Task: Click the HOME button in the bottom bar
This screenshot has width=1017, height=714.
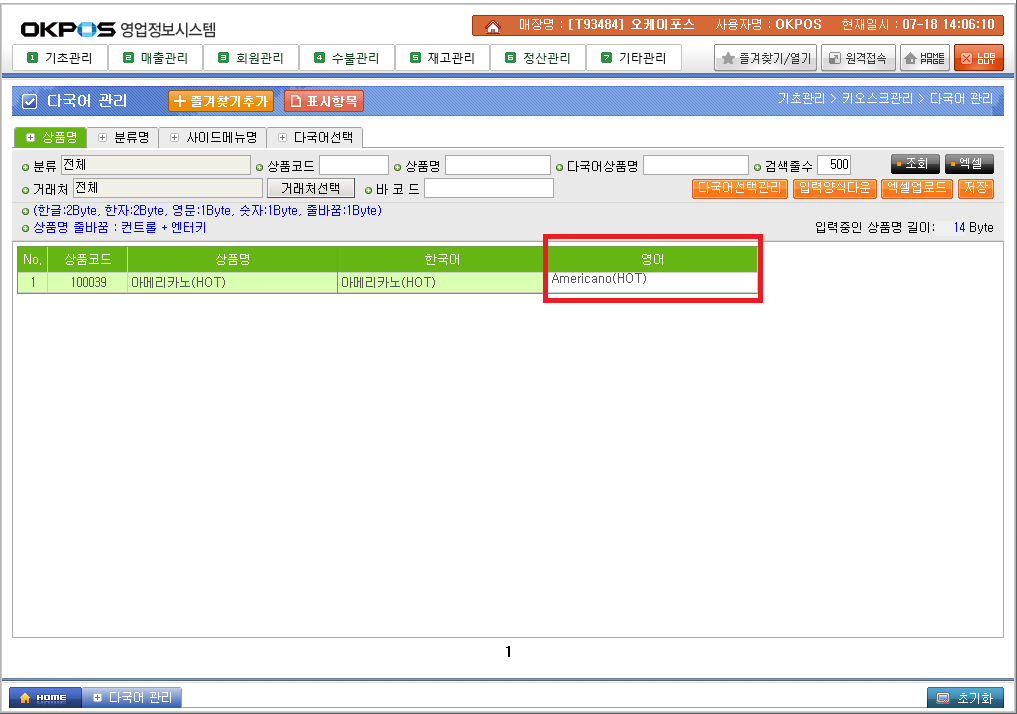Action: [x=43, y=697]
